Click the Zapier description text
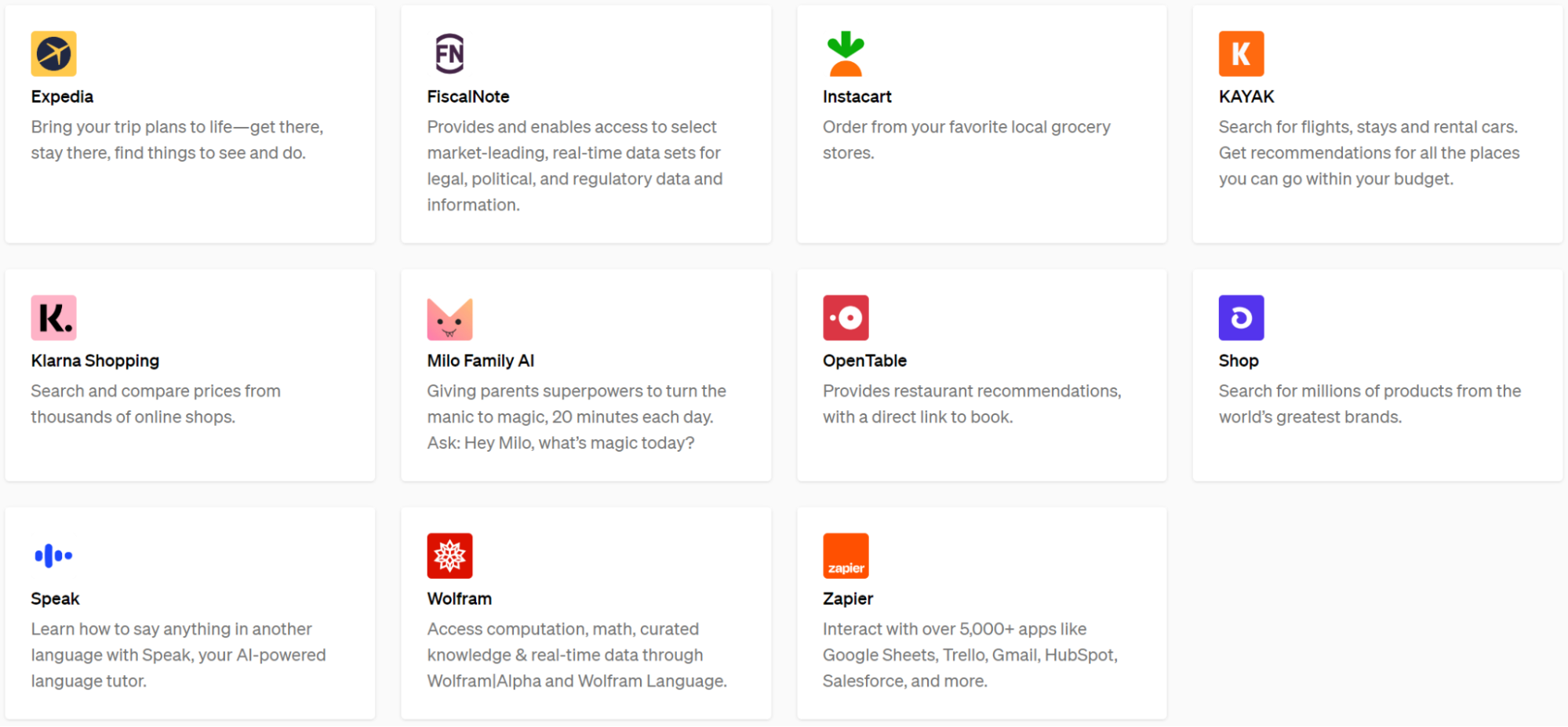 [970, 655]
